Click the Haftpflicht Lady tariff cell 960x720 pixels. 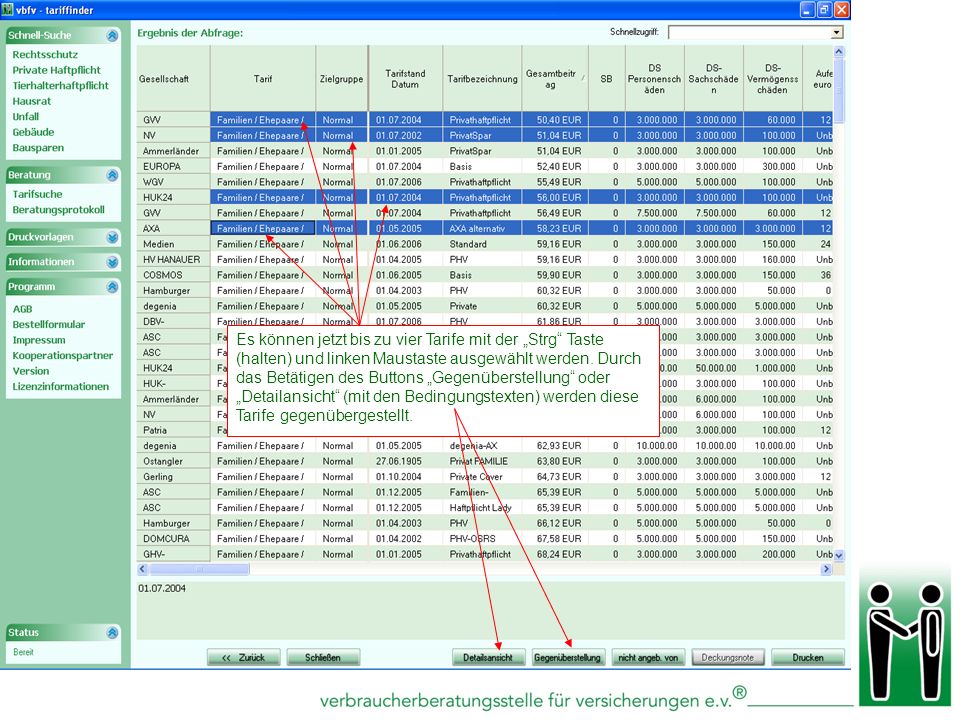point(482,508)
